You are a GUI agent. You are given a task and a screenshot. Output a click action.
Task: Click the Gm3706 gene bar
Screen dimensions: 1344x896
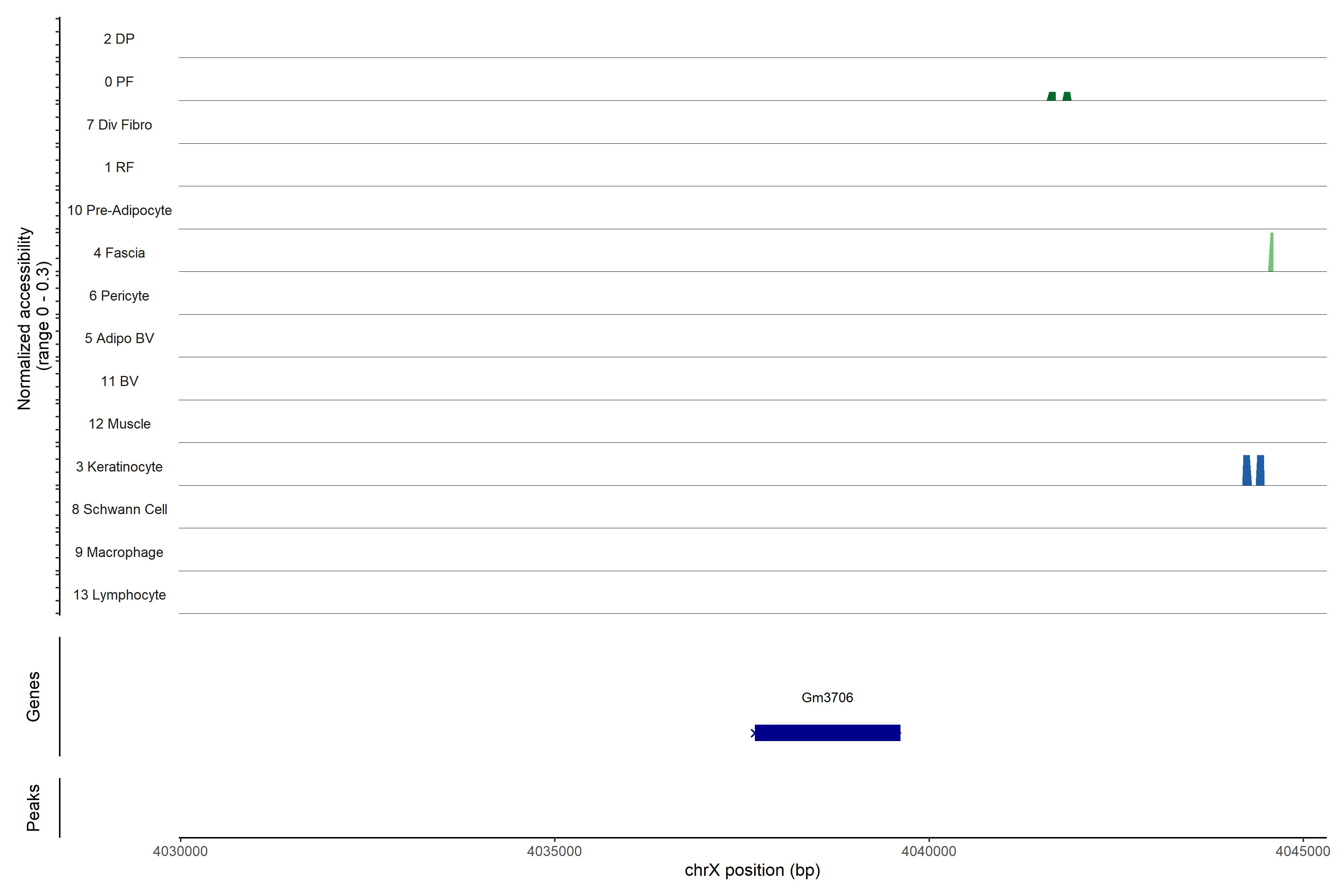pos(827,732)
